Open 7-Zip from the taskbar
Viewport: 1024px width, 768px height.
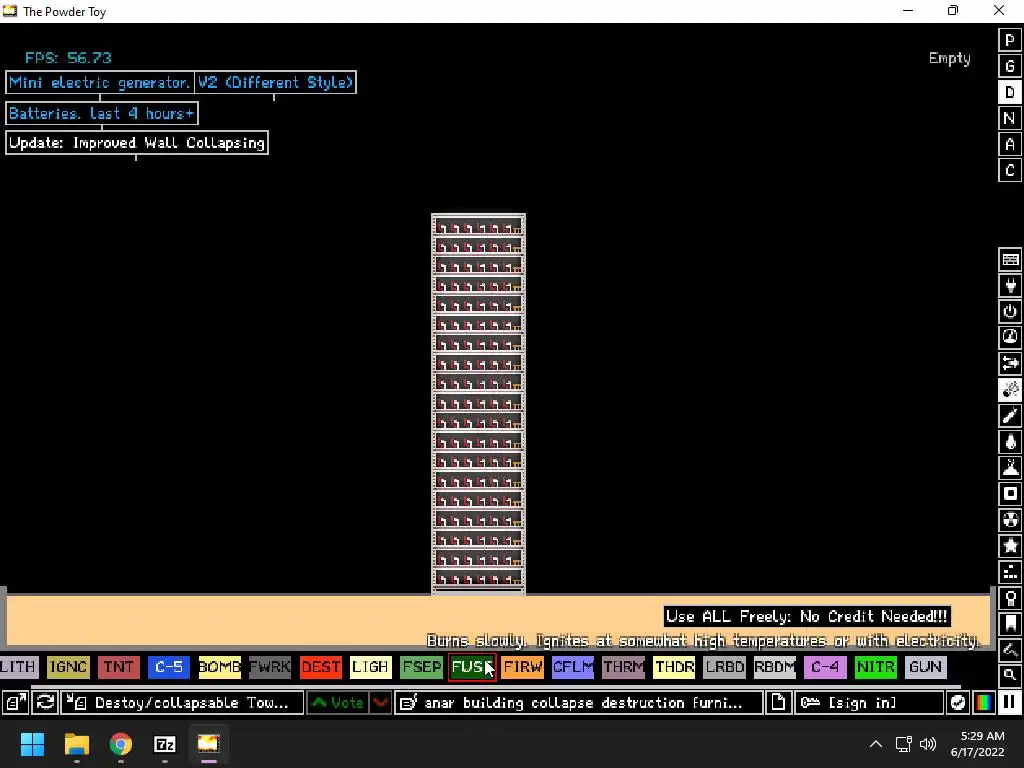[165, 744]
